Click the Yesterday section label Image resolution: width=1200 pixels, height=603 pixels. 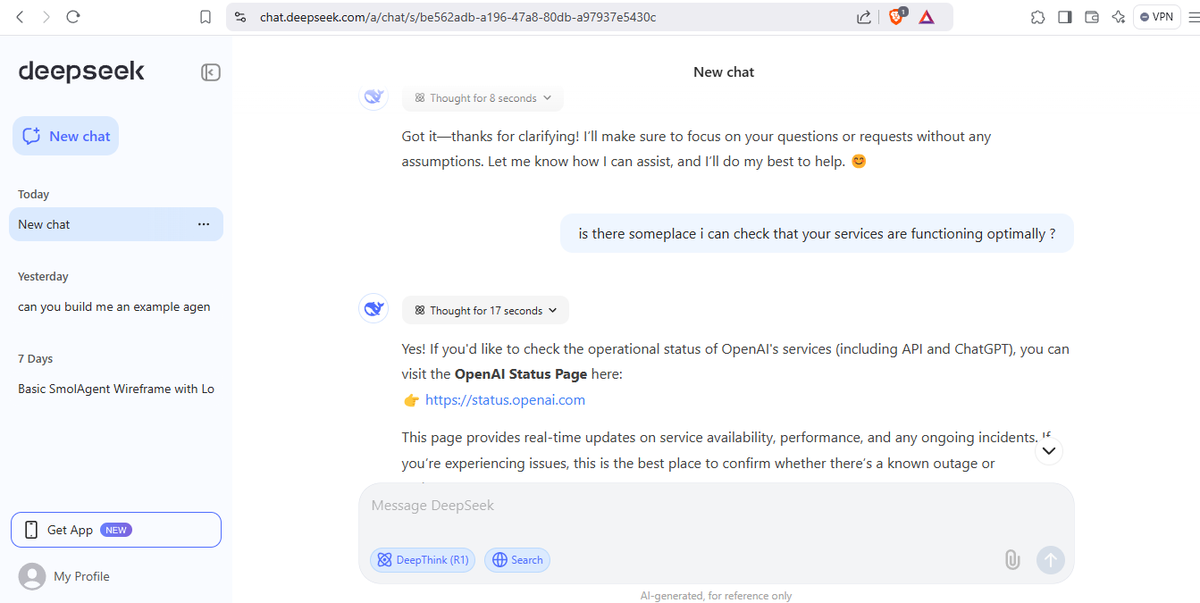[43, 276]
